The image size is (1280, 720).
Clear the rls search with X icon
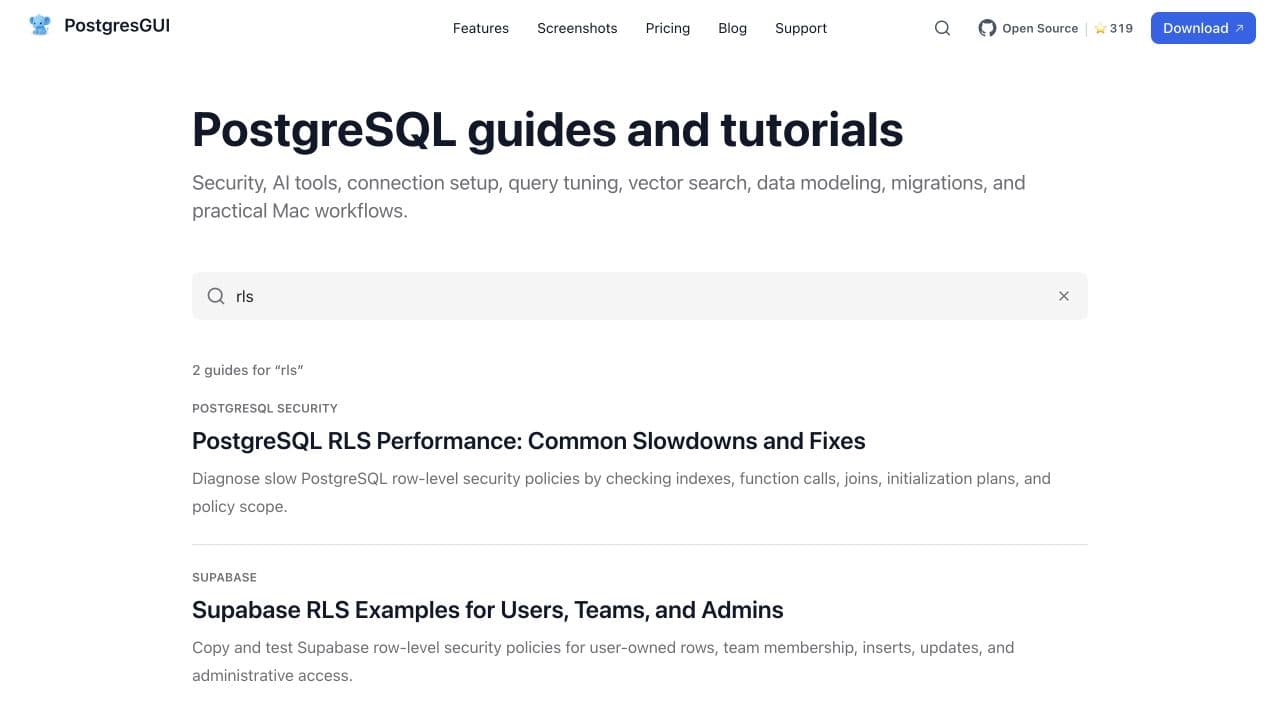pos(1064,296)
